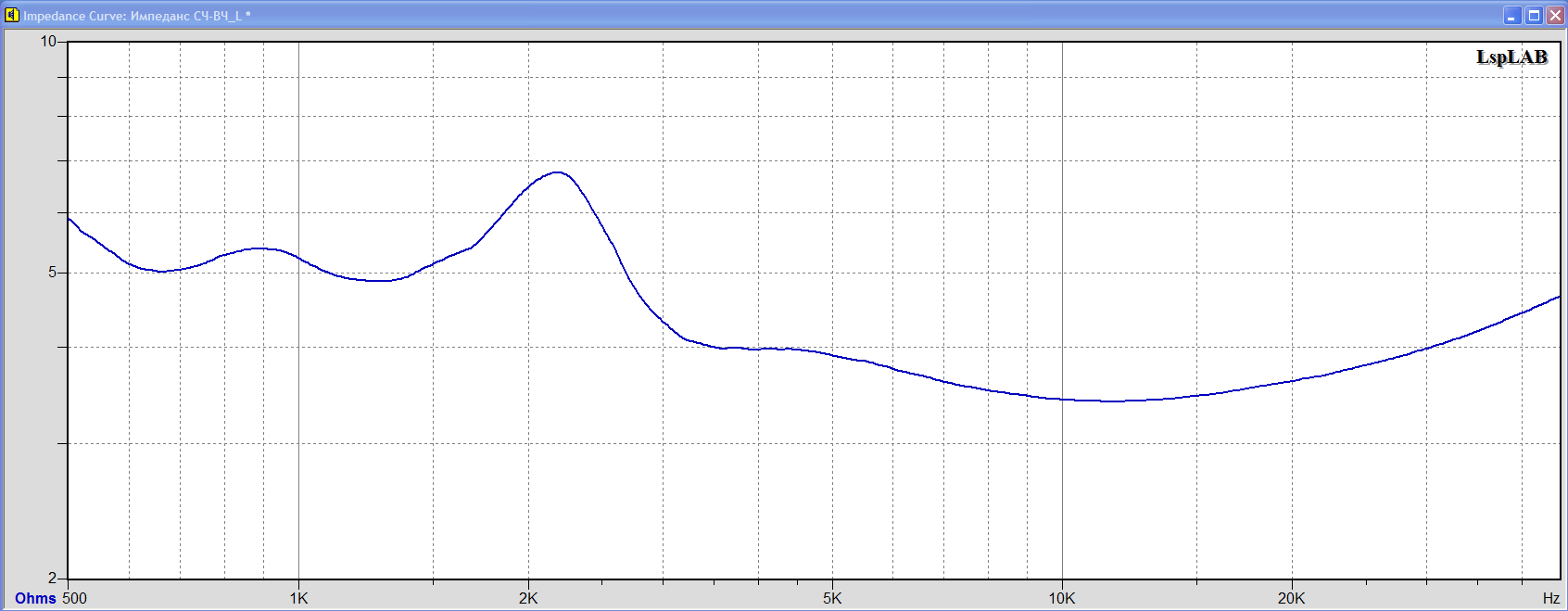Screen dimensions: 1568x611
Task: Click the 2 ohm vertical axis label
Action: (52, 578)
